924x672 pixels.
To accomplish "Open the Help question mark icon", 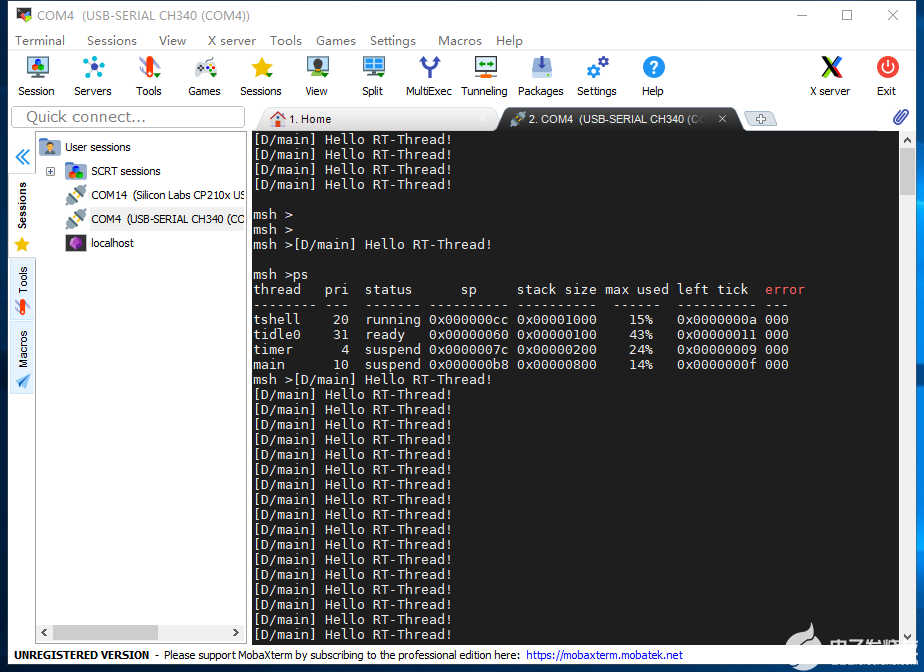I will click(652, 76).
